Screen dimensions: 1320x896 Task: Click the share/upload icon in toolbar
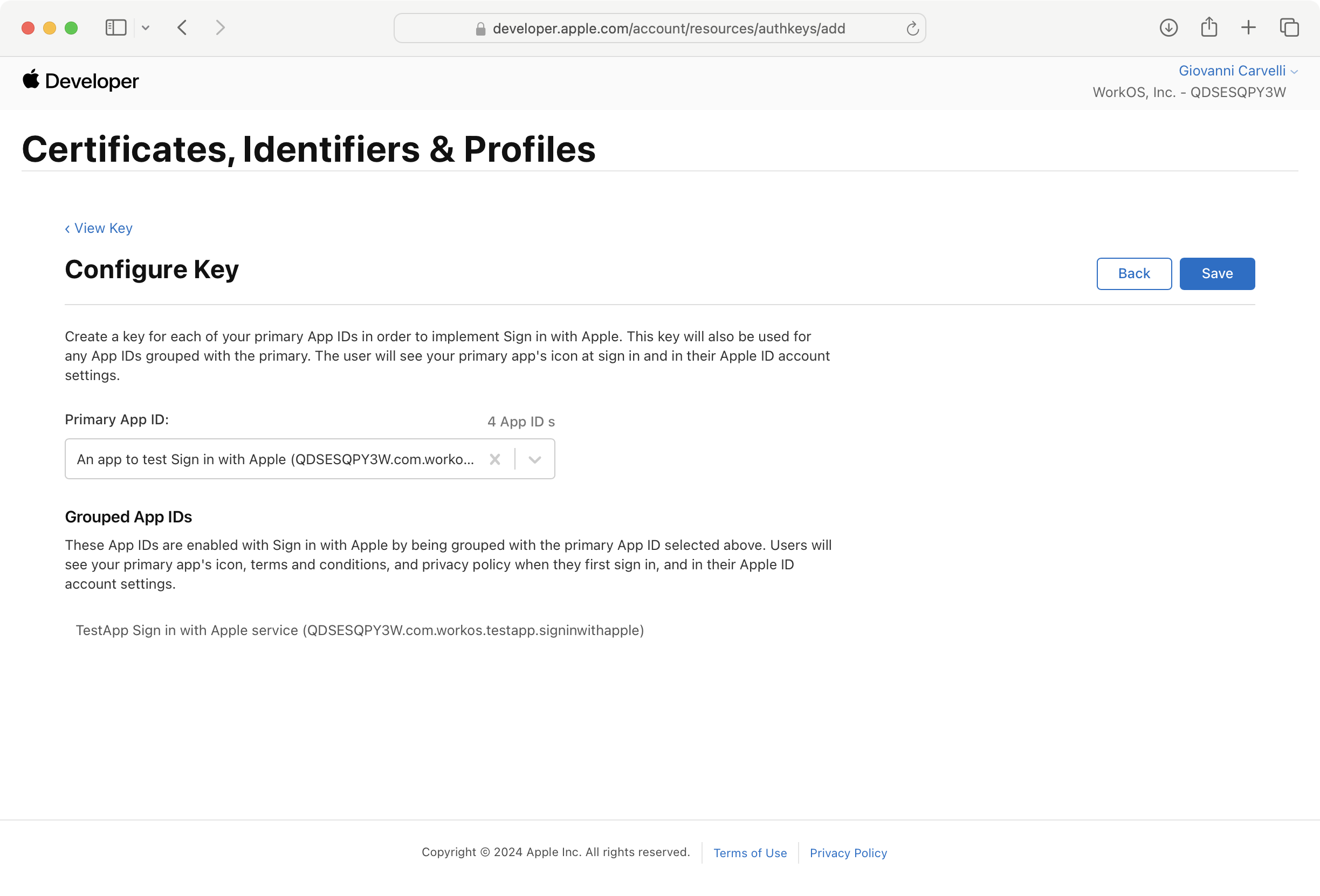(1208, 27)
